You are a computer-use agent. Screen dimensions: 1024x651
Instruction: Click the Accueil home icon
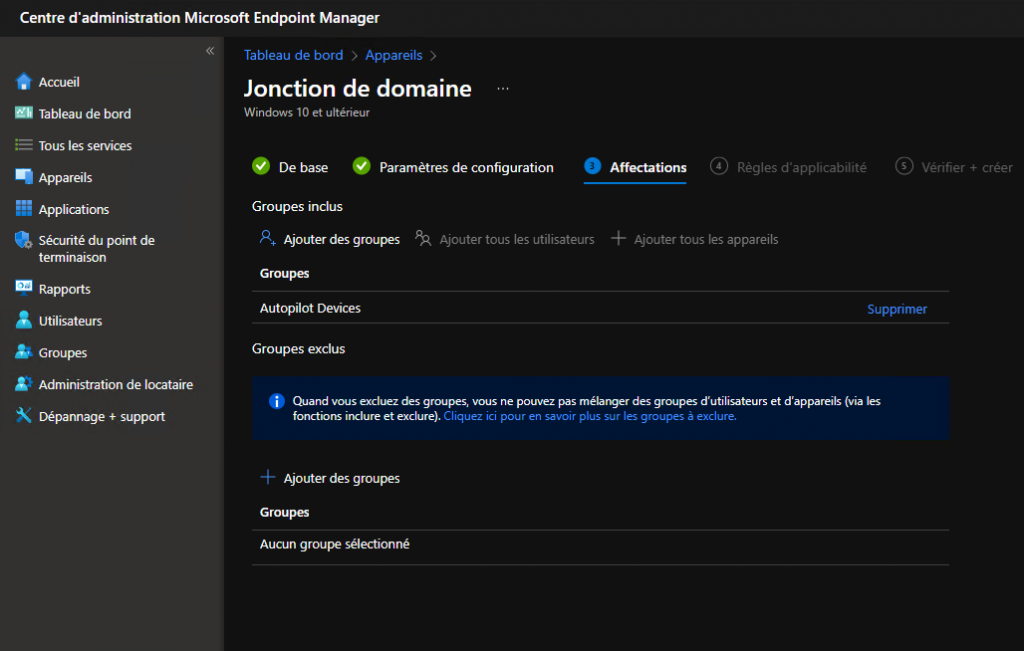click(x=24, y=82)
